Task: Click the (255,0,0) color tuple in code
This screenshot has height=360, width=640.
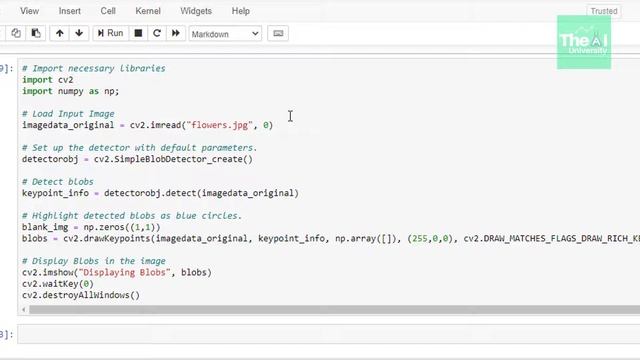Action: coord(430,238)
